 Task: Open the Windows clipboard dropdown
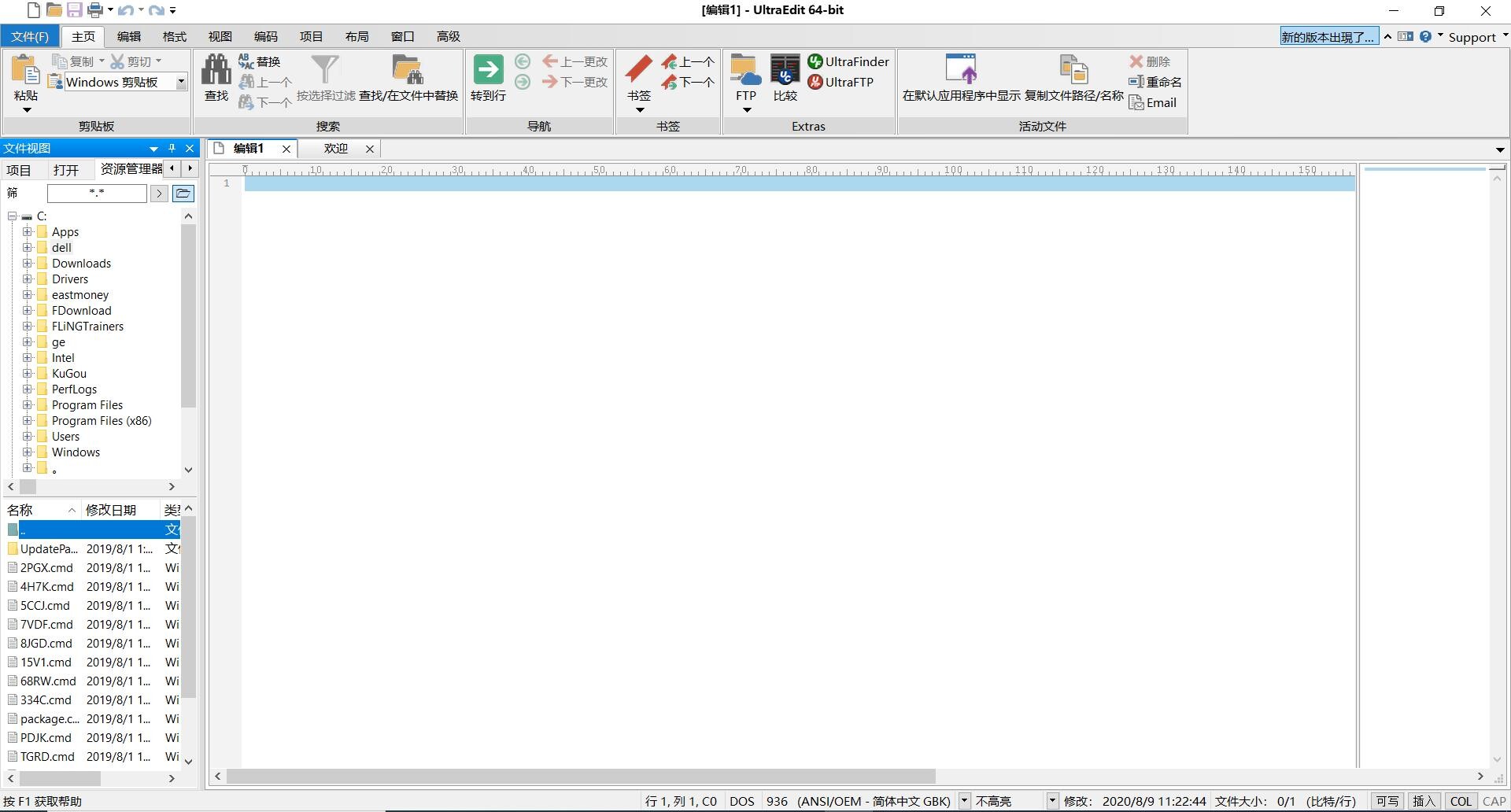point(181,82)
